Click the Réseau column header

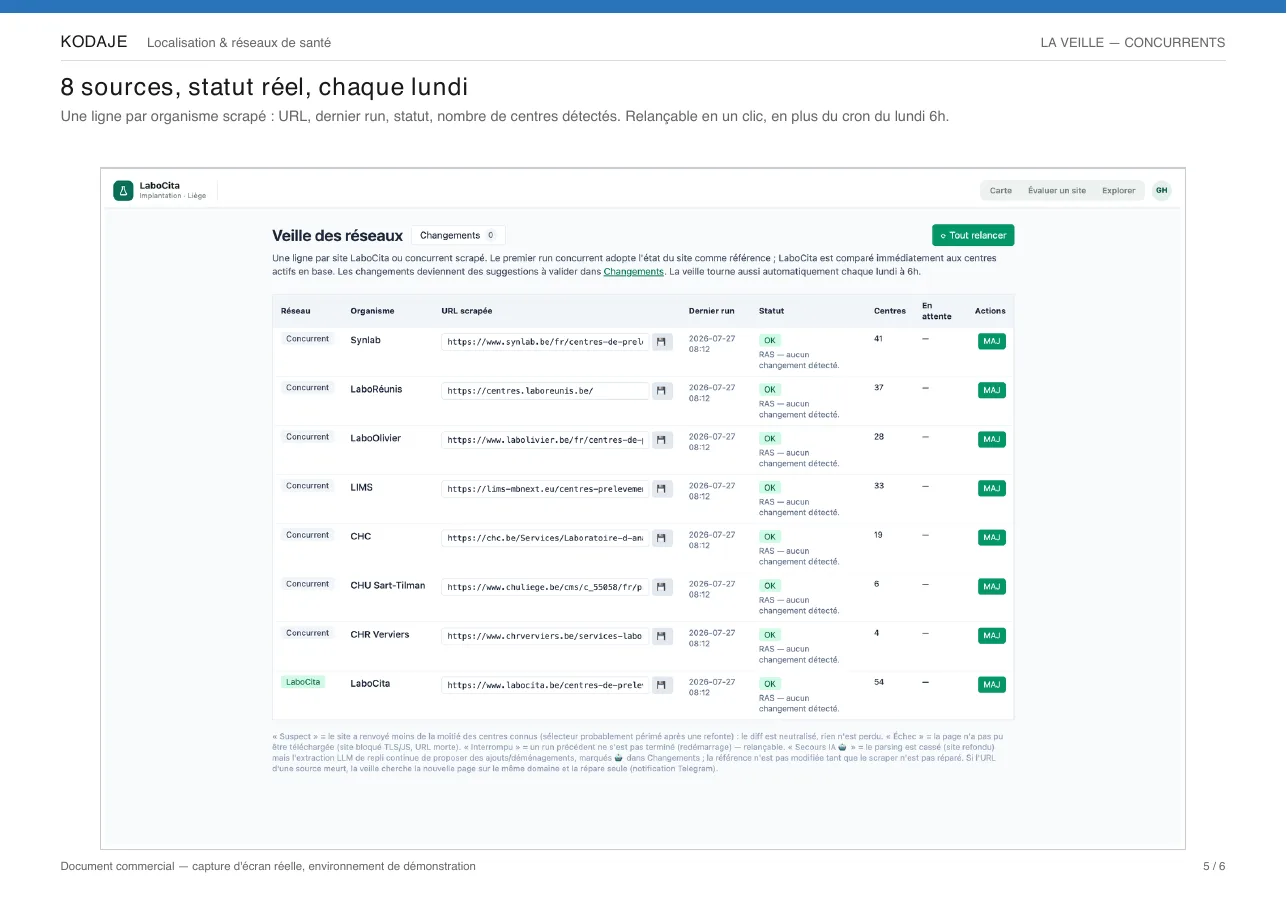click(x=295, y=311)
